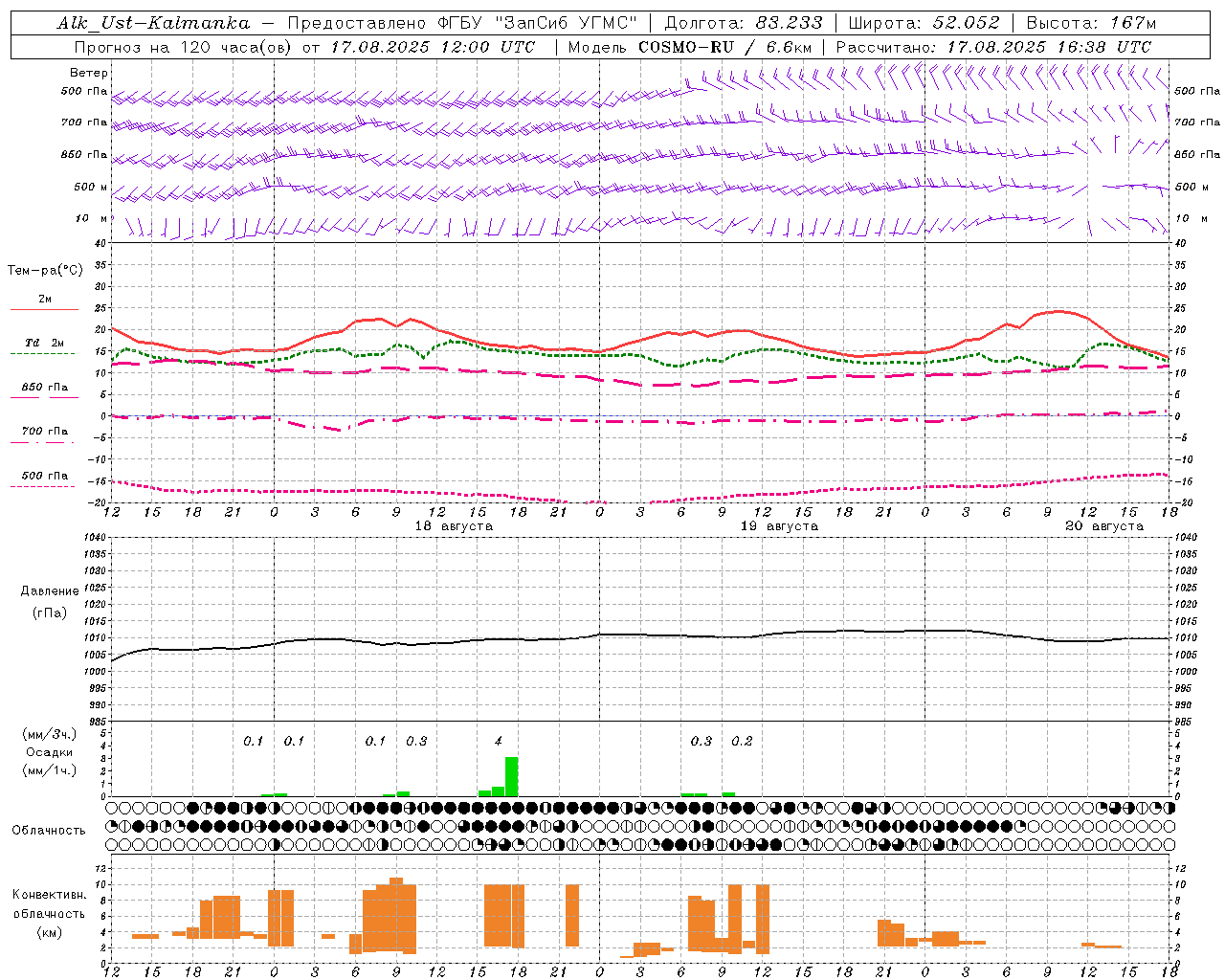This screenshot has width=1225, height=980.
Task: Click the 'Широта: 52.052' latitude value
Action: pyautogui.click(x=924, y=23)
